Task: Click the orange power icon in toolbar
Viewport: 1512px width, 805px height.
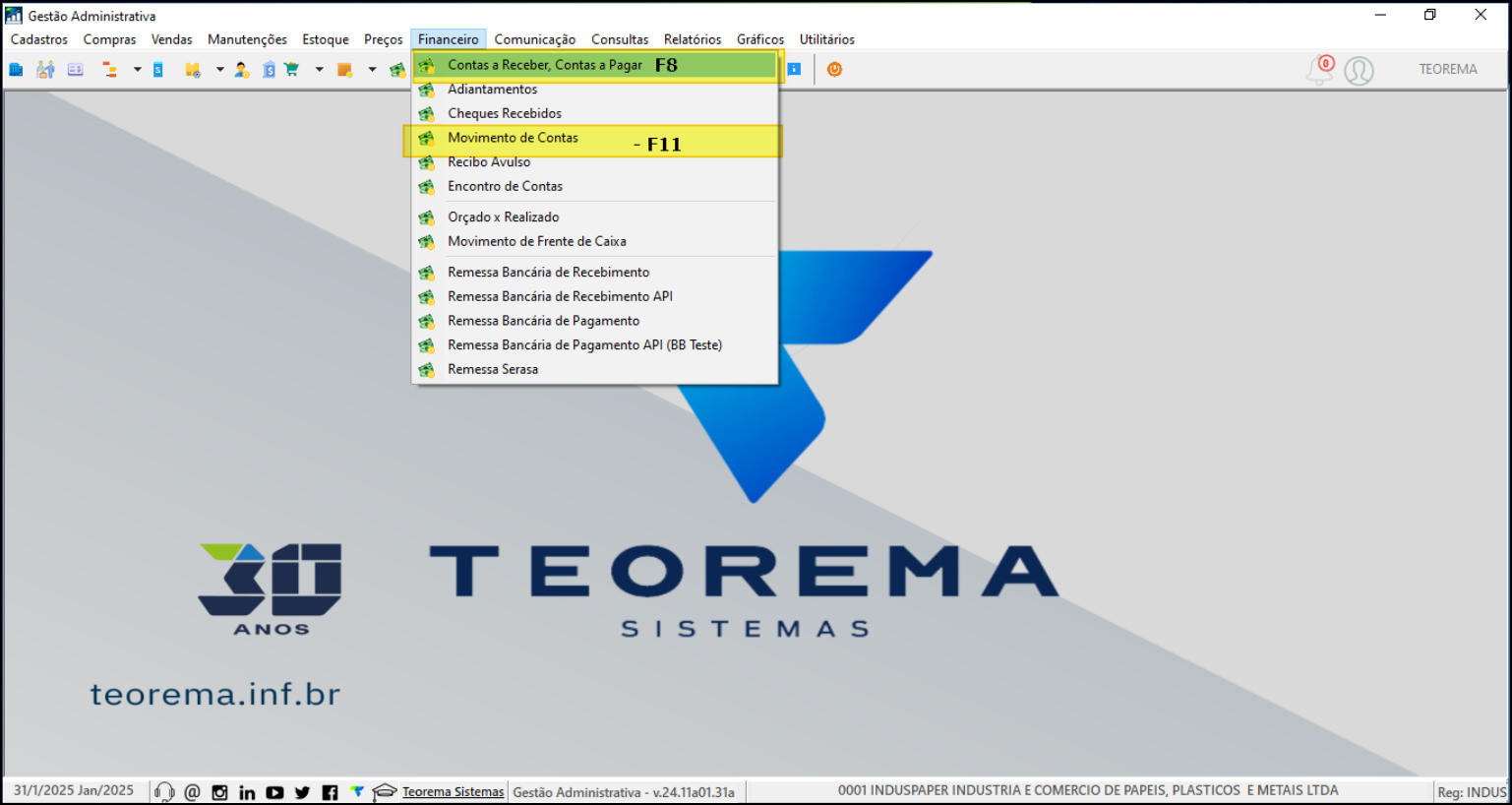Action: point(834,69)
